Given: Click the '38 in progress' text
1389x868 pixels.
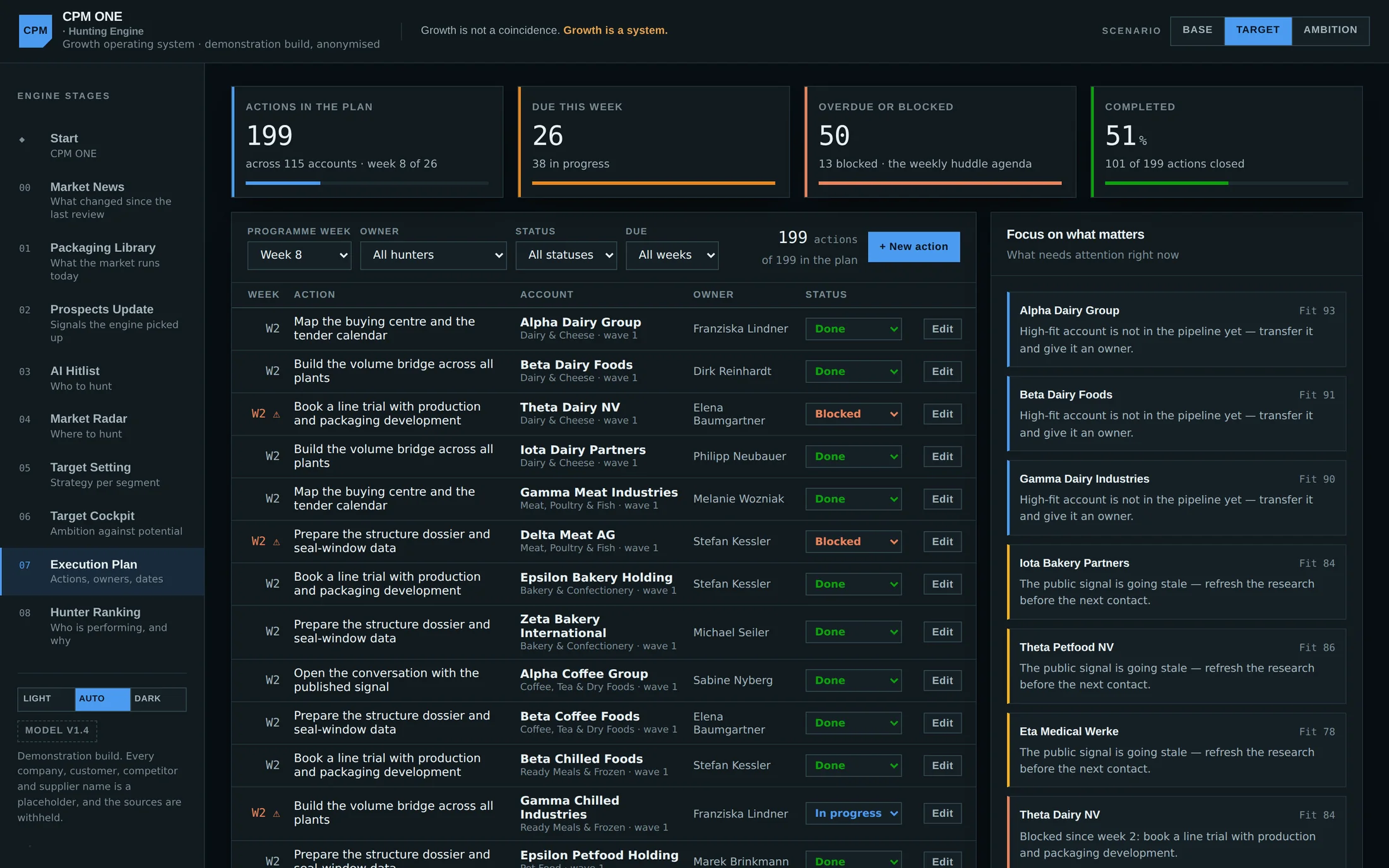Looking at the screenshot, I should pos(571,164).
